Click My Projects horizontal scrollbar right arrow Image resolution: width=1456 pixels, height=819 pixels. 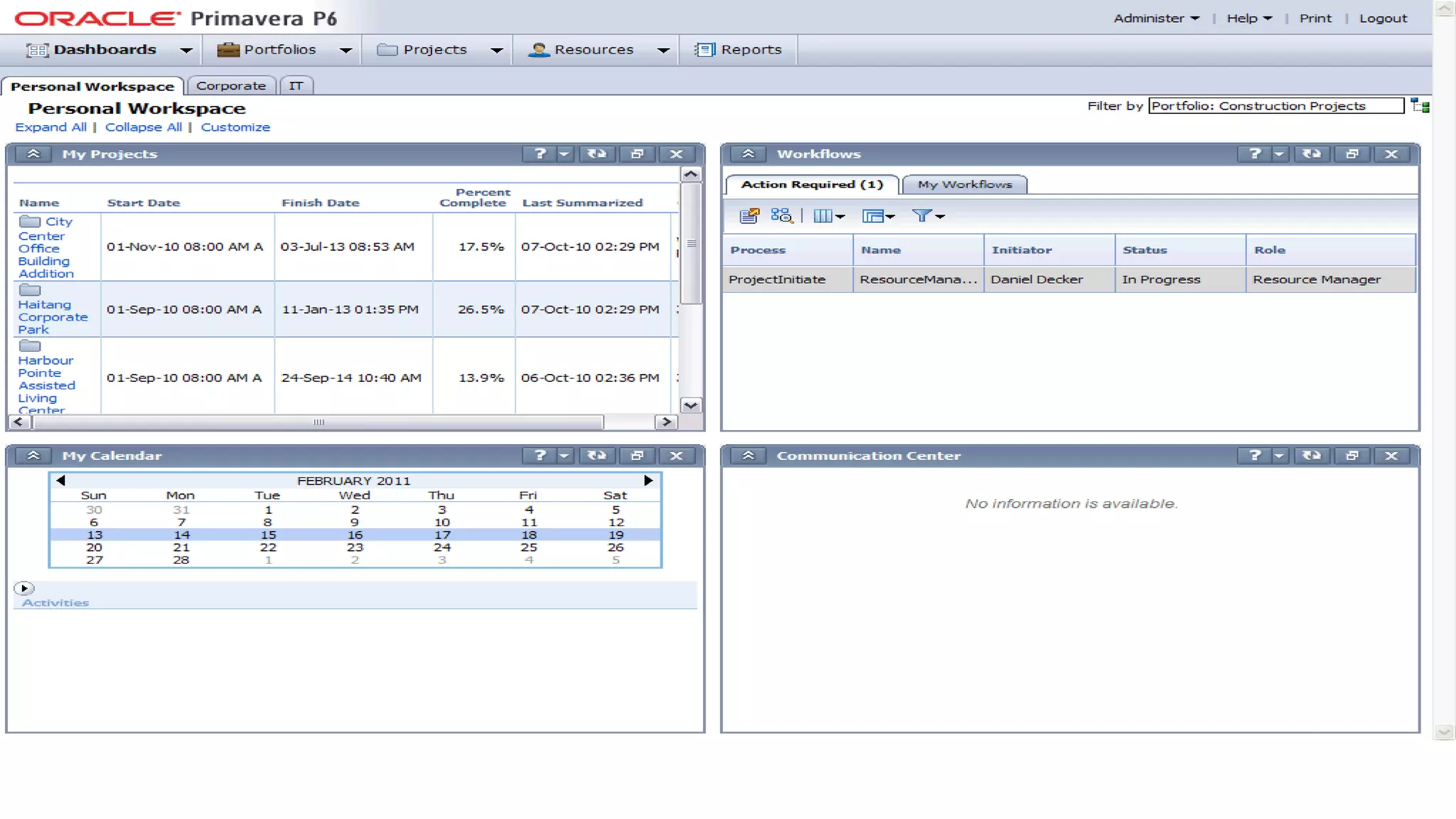tap(665, 422)
